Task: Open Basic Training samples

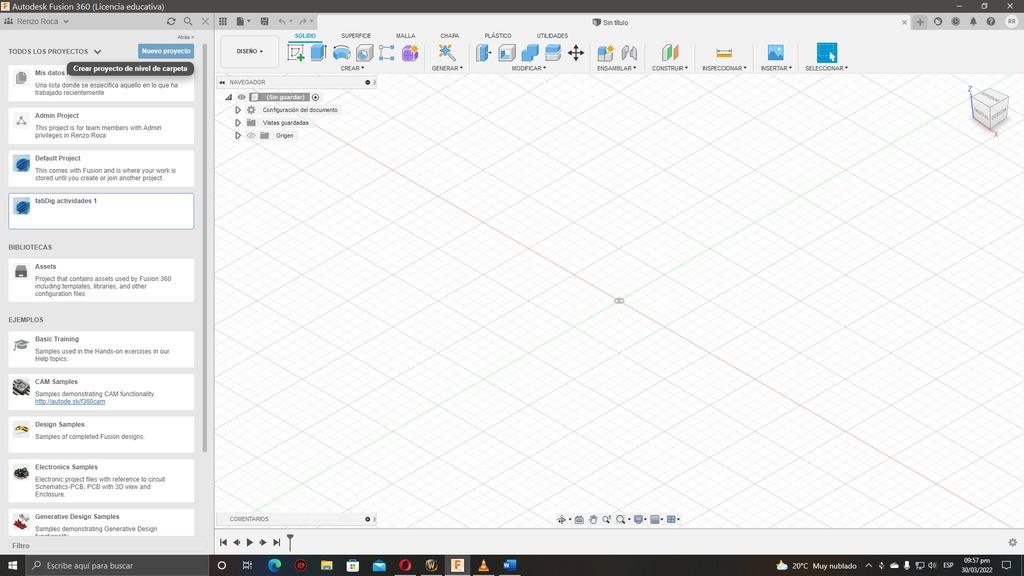Action: (101, 349)
